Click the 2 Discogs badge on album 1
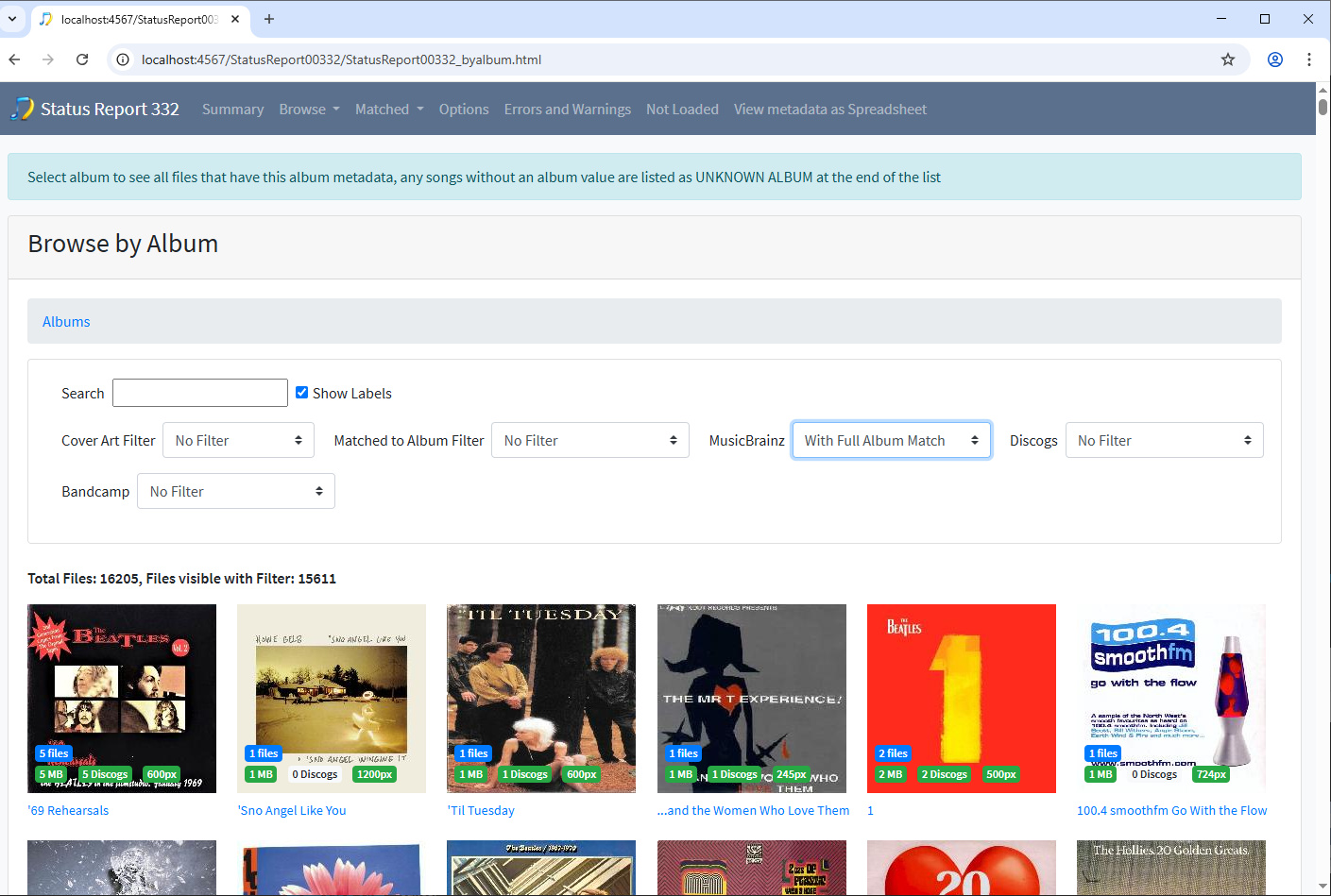The image size is (1331, 896). [945, 774]
